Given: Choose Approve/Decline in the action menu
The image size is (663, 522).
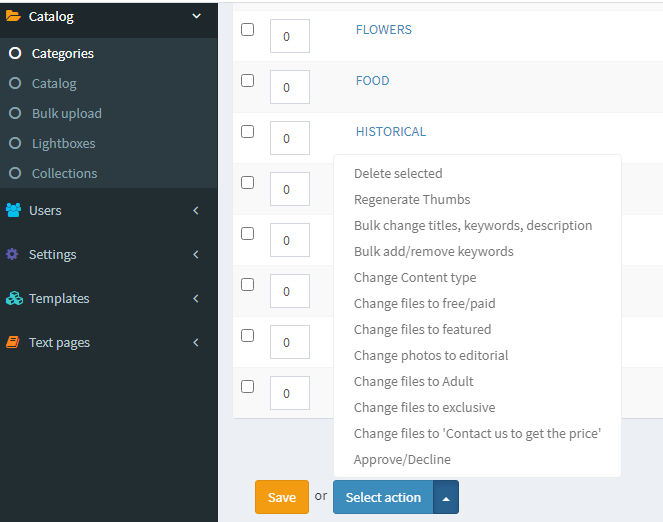Looking at the screenshot, I should [x=402, y=459].
